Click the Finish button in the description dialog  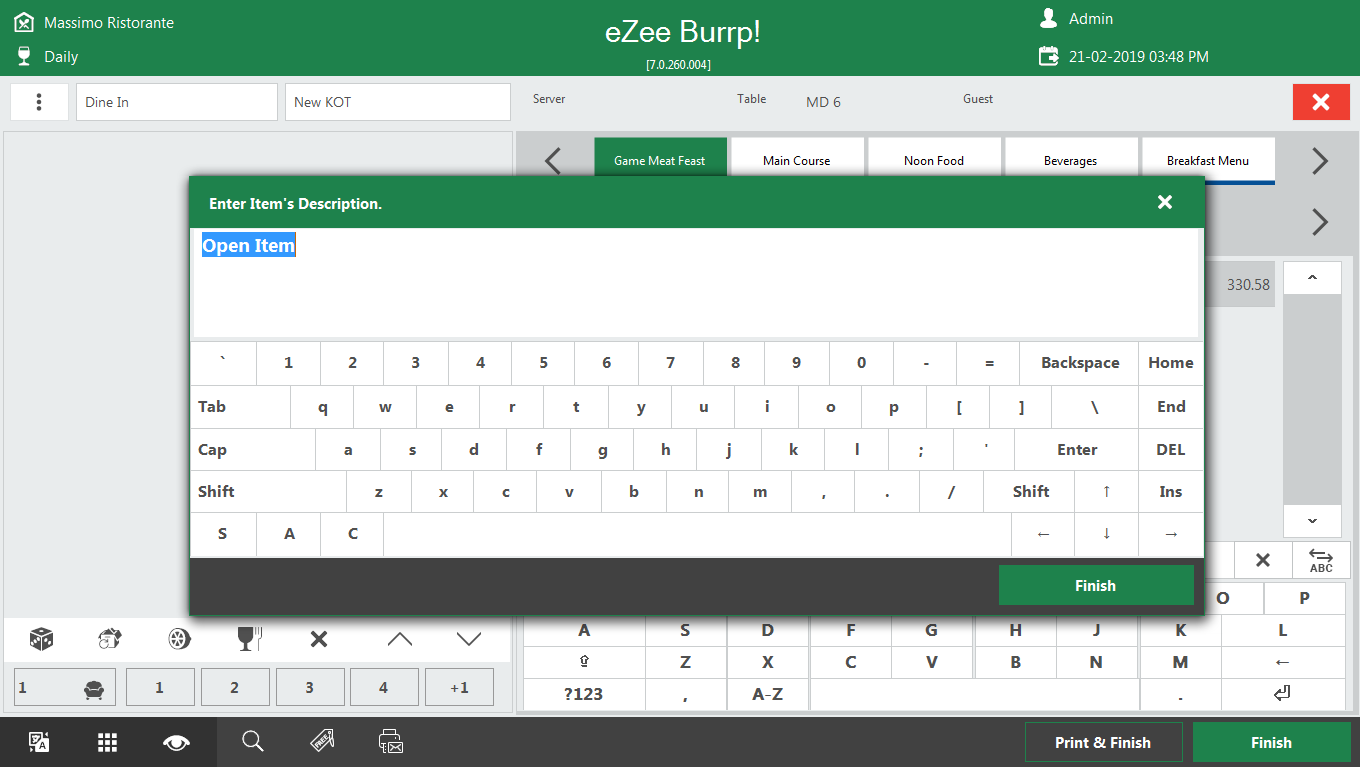coord(1096,586)
